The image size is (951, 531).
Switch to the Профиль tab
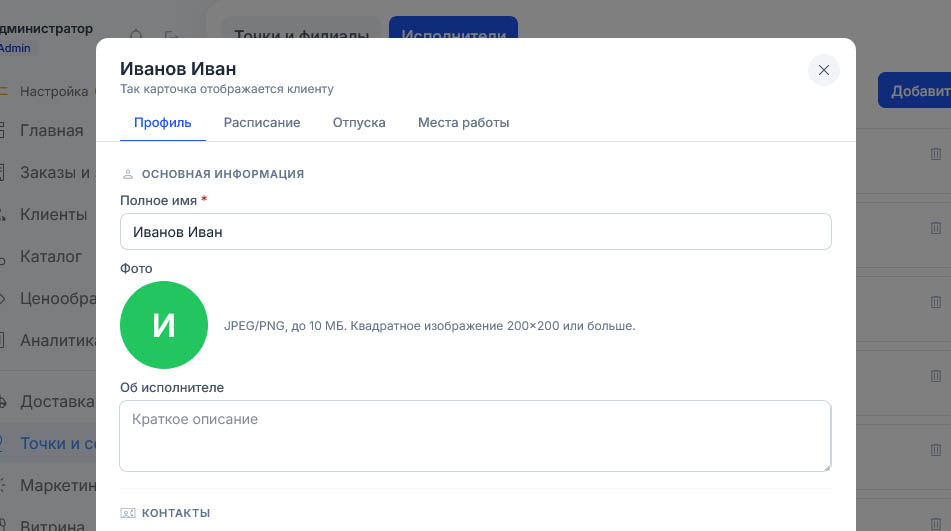point(163,122)
